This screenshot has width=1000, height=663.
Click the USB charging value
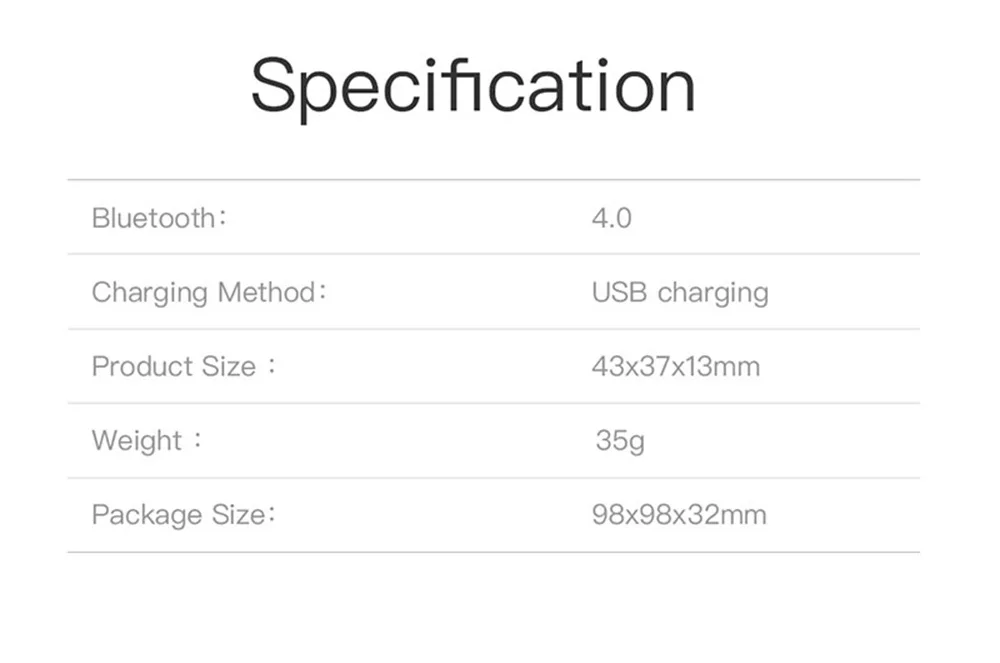[x=680, y=293]
